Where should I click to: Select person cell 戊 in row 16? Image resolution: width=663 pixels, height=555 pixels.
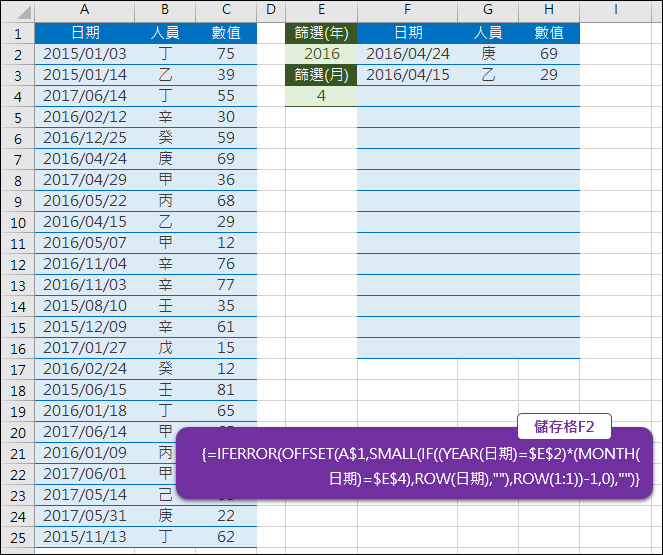pos(165,348)
